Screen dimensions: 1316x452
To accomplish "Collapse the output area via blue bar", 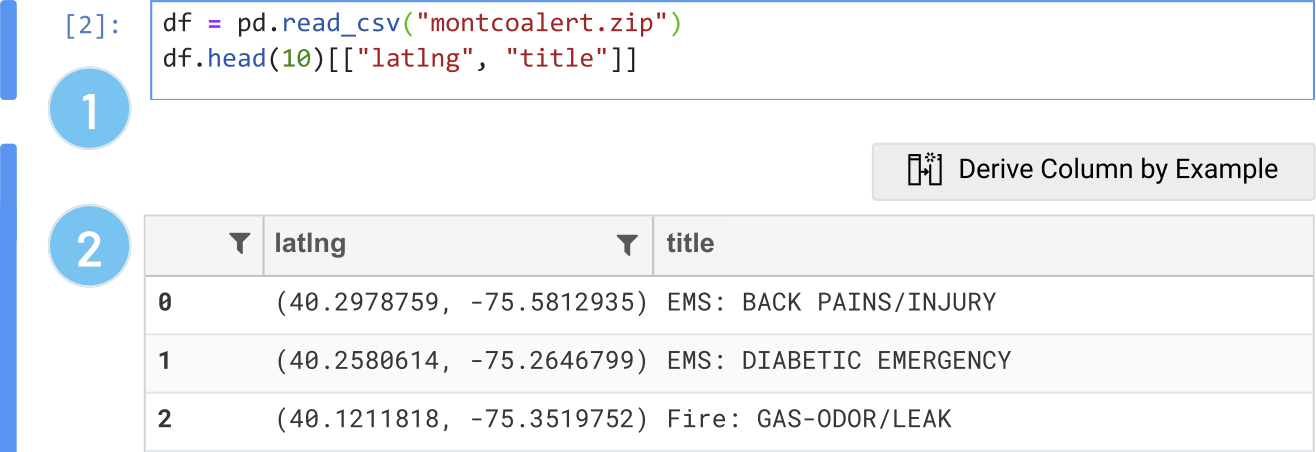I will point(8,298).
